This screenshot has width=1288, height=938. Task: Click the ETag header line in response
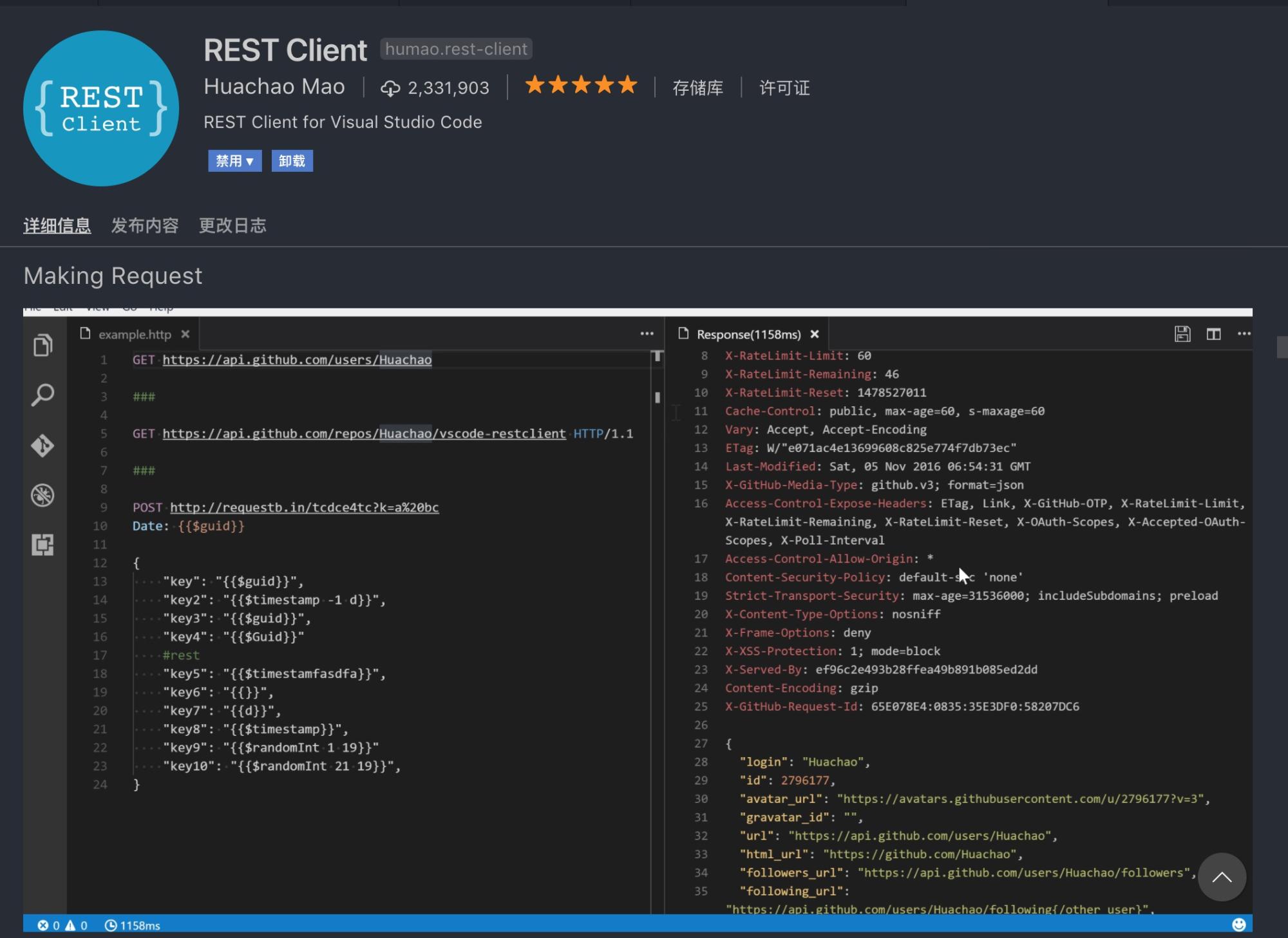click(871, 448)
